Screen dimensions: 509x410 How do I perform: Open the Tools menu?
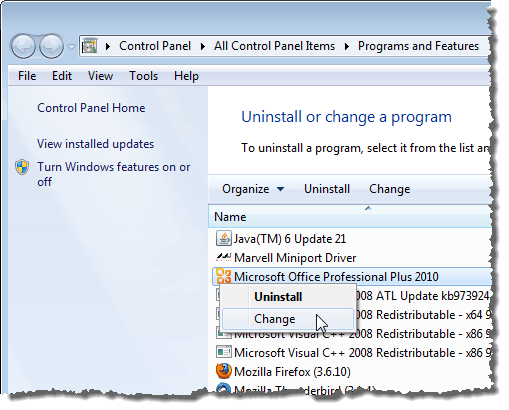coord(143,76)
